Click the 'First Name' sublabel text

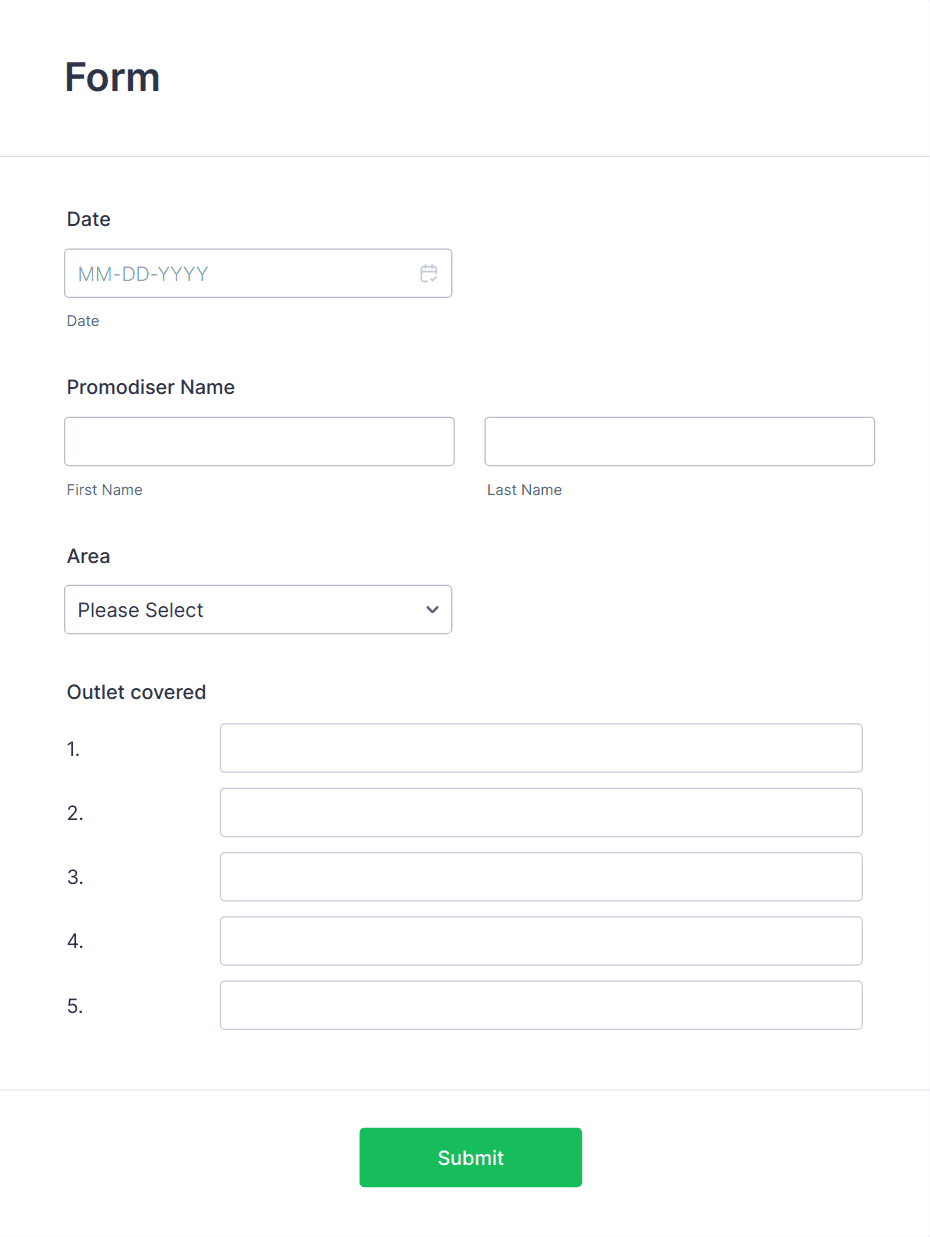[x=104, y=490]
